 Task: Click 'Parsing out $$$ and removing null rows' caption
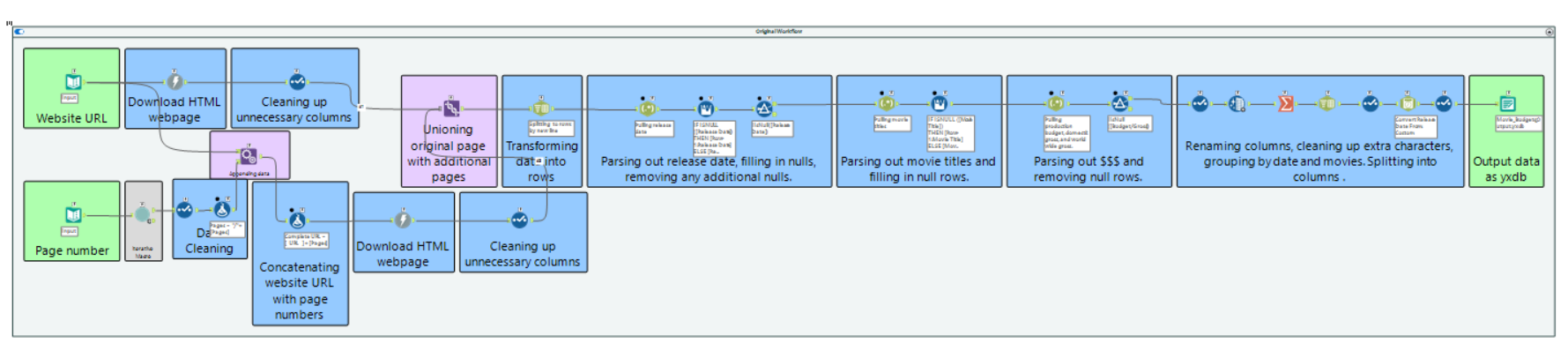[x=1089, y=169]
